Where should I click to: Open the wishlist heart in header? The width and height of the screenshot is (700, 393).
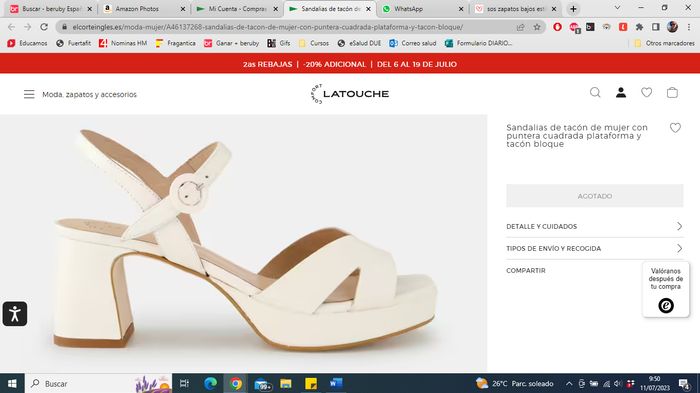646,92
